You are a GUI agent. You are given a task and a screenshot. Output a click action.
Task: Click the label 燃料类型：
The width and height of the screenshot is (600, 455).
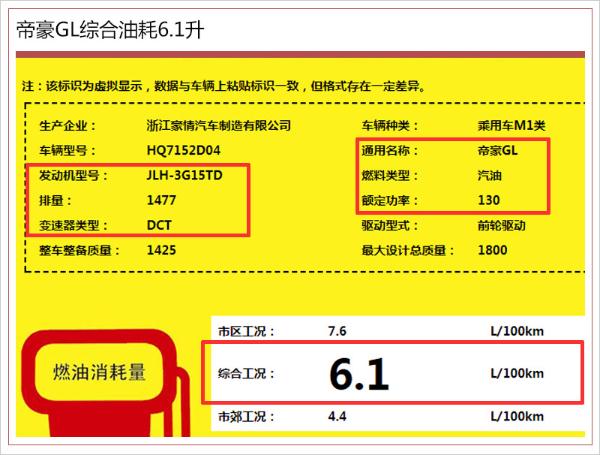point(390,176)
